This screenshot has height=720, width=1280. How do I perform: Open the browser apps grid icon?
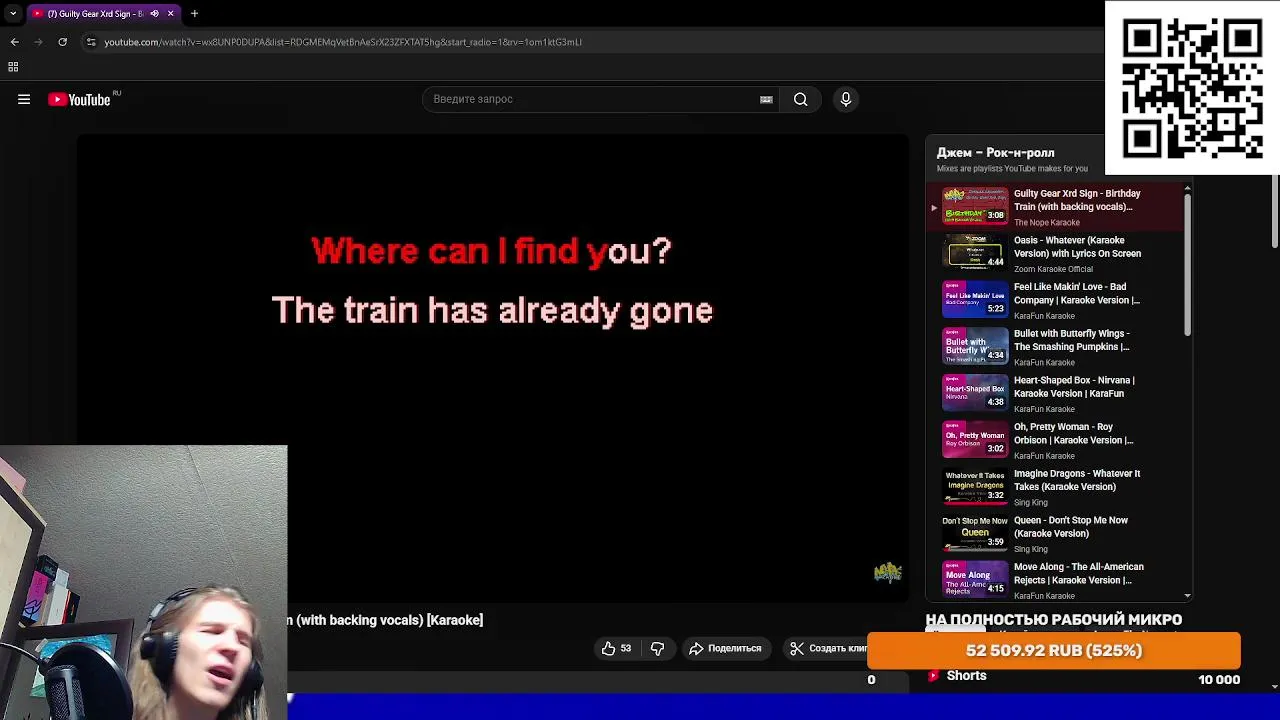[x=13, y=67]
